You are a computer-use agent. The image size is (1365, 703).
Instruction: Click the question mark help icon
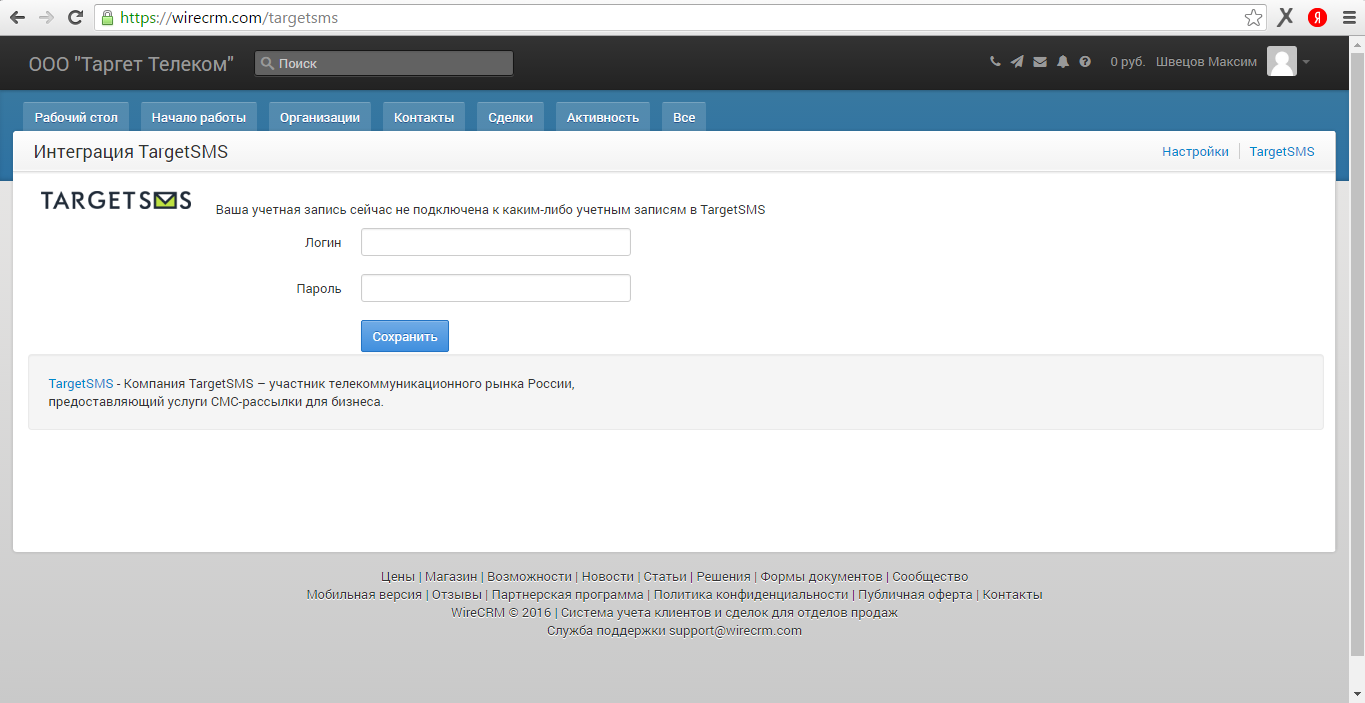[1085, 62]
